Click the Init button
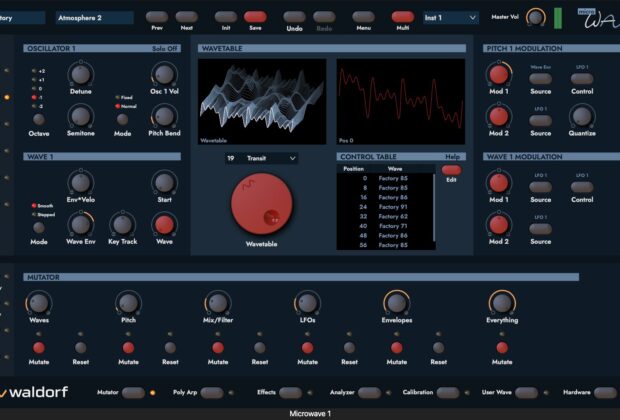The width and height of the screenshot is (620, 420). coord(226,17)
